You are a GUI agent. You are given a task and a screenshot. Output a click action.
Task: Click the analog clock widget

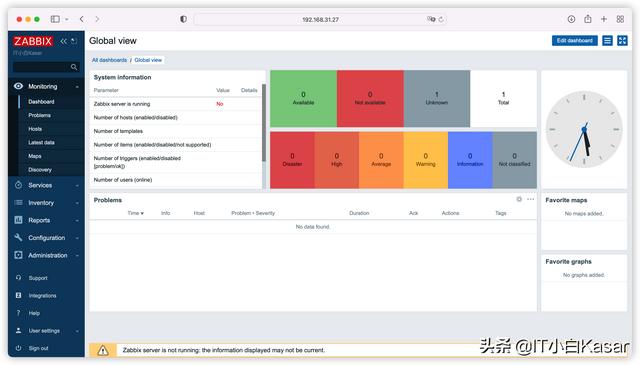[584, 129]
